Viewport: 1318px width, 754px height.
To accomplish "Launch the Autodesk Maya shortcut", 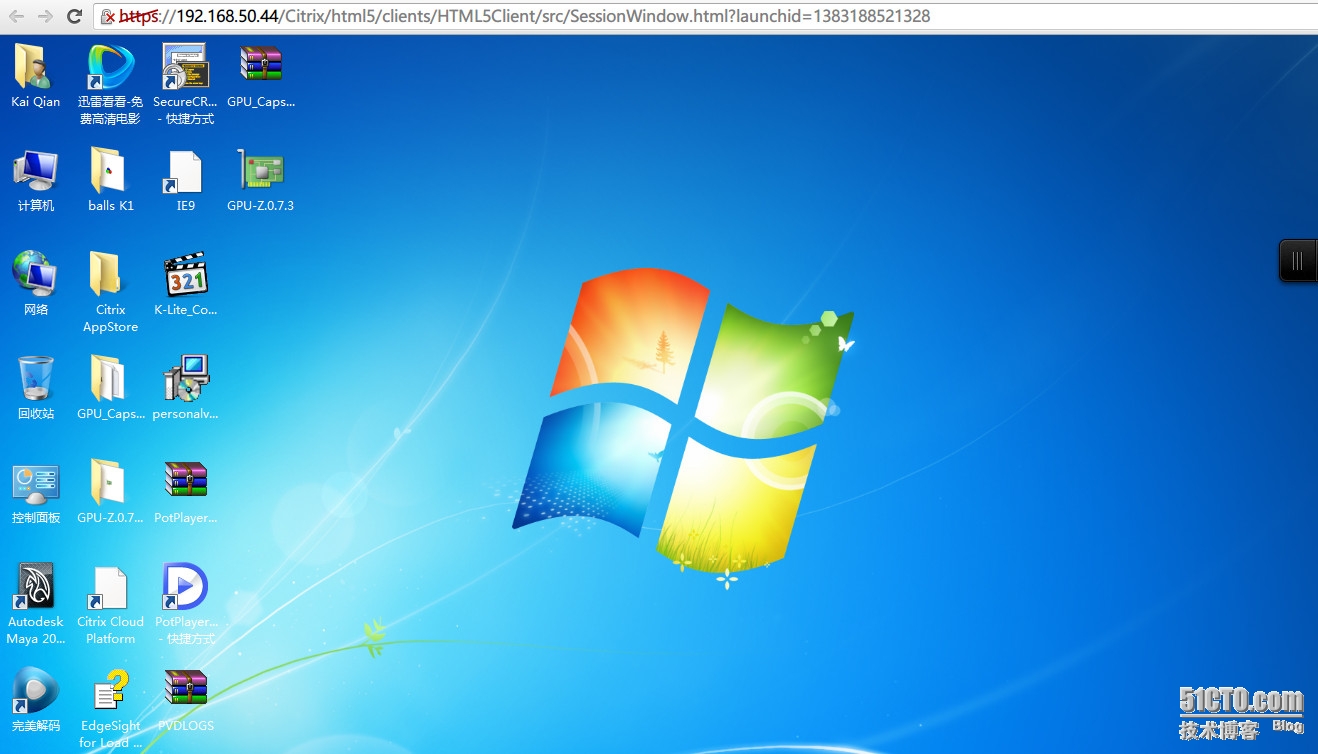I will [35, 587].
